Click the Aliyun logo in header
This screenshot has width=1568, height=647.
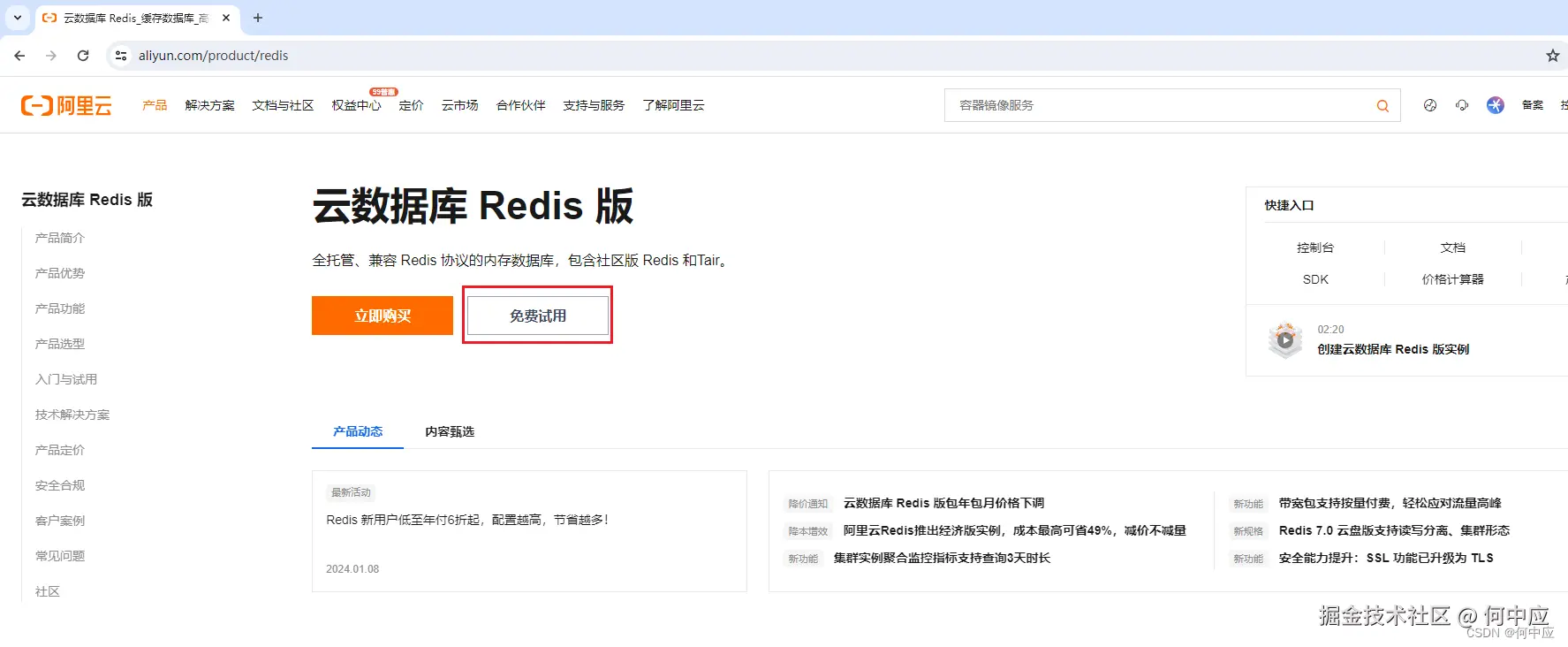[66, 106]
